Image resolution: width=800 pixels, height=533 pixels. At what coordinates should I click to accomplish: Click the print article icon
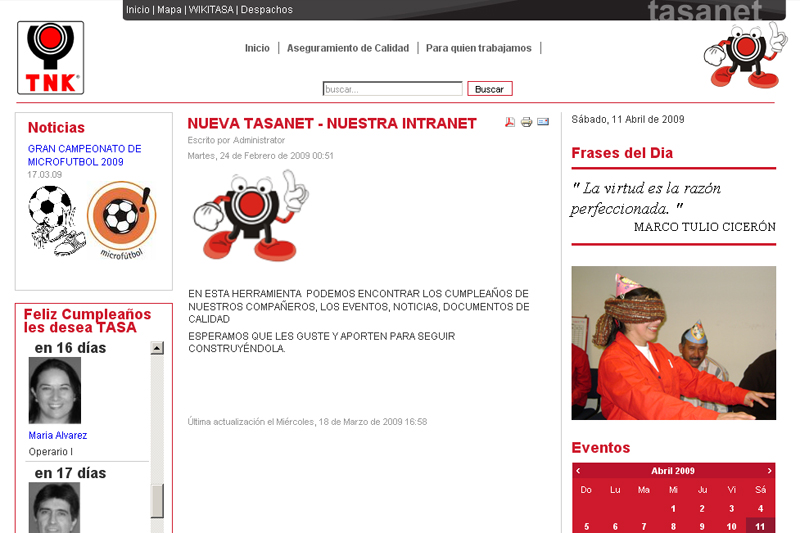point(527,122)
